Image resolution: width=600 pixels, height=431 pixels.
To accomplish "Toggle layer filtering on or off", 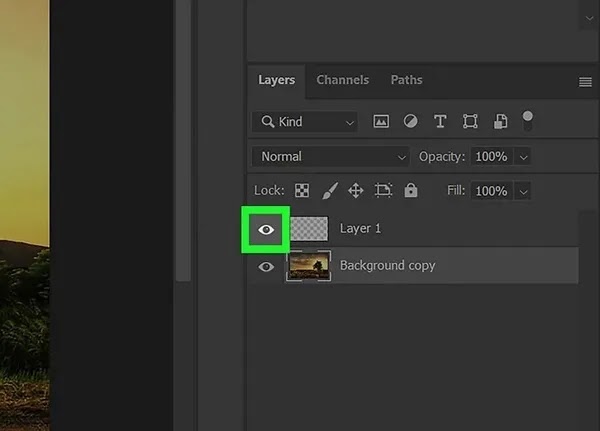I will [x=528, y=121].
